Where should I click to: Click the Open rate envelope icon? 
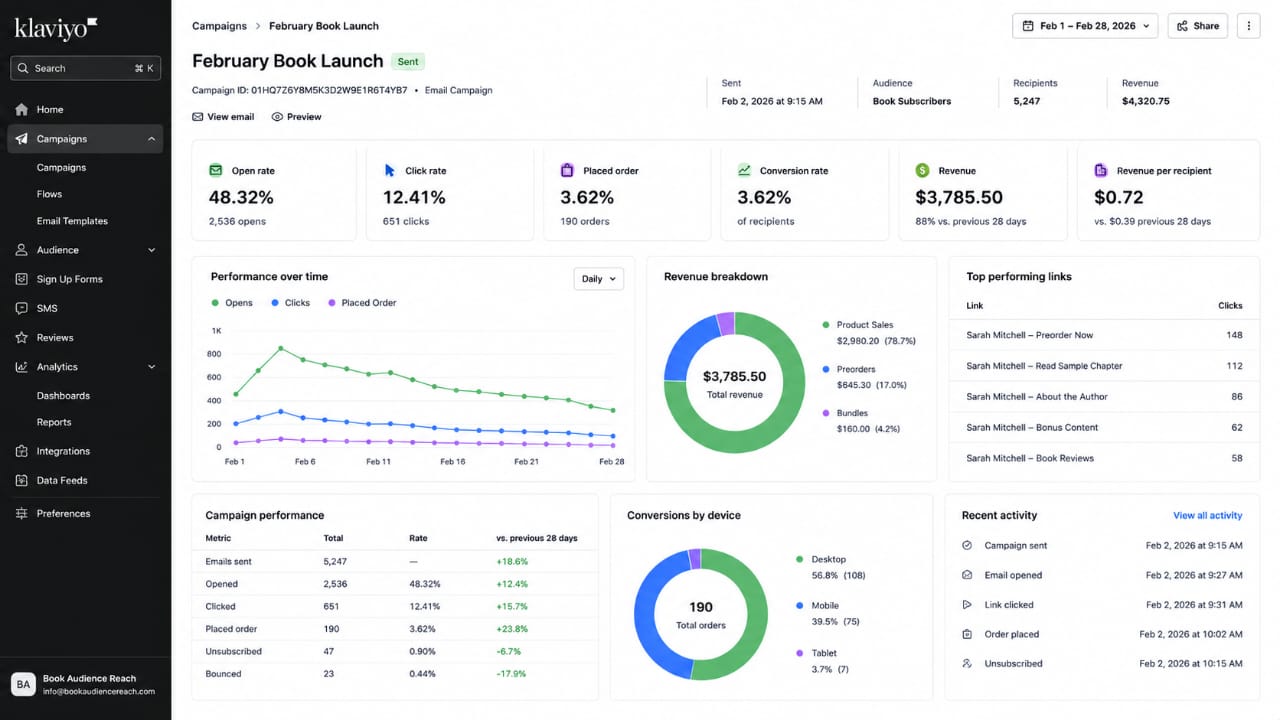coord(215,171)
